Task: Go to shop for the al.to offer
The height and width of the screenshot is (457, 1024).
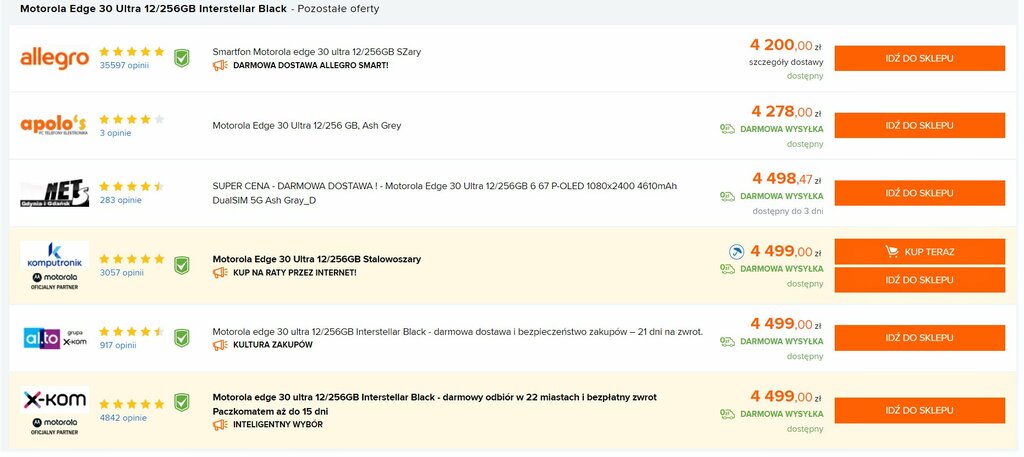Action: (920, 338)
